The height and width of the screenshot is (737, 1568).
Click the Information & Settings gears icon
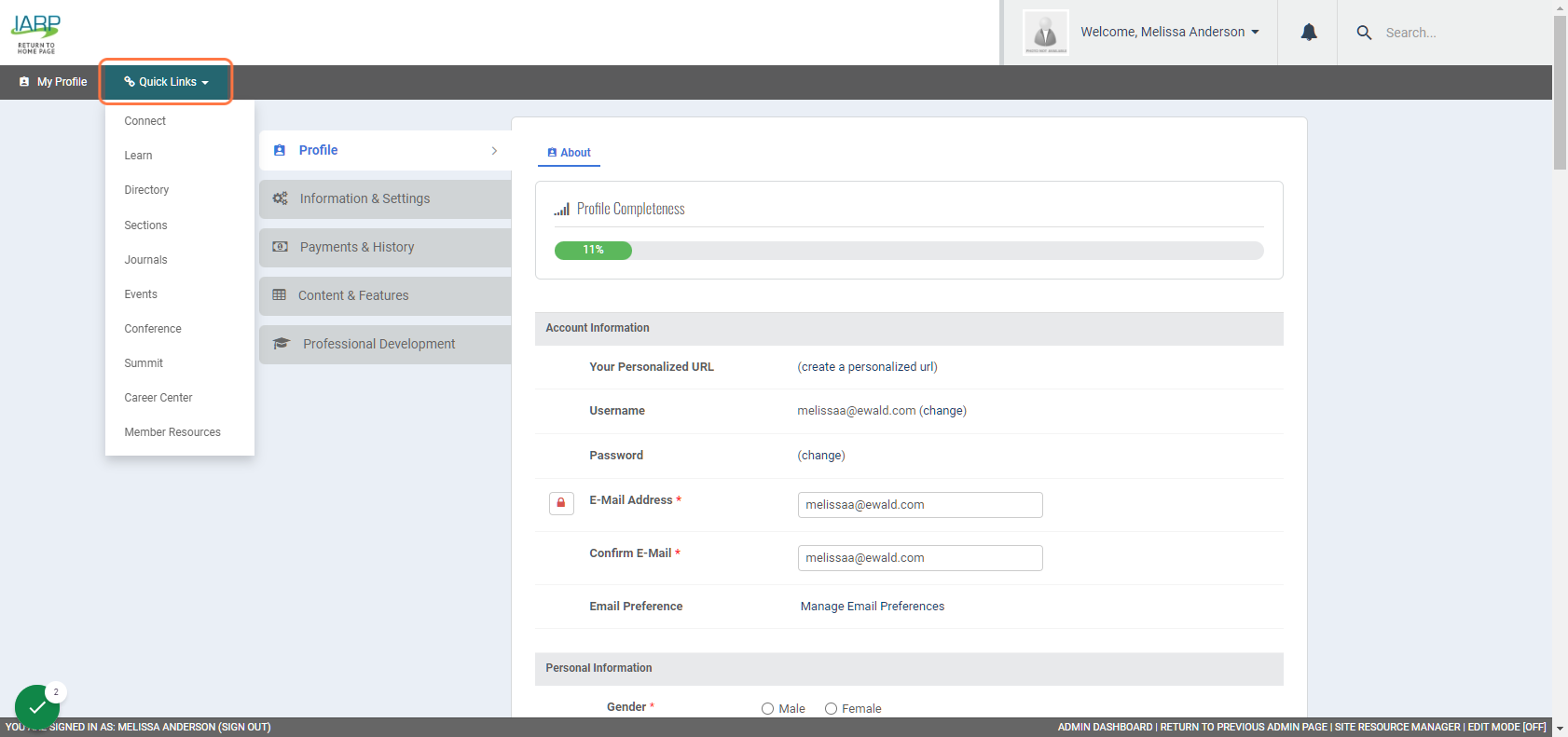click(280, 198)
